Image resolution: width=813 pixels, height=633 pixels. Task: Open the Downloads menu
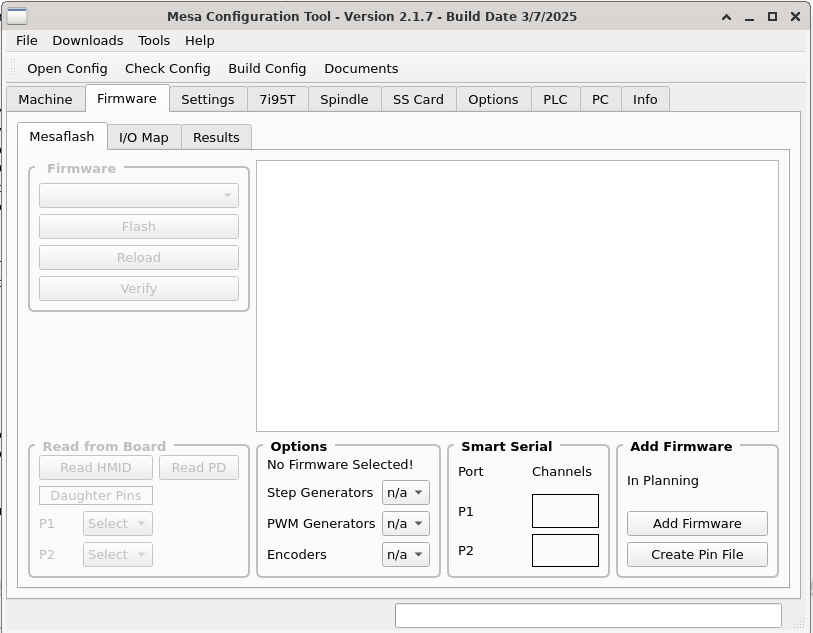pyautogui.click(x=88, y=40)
